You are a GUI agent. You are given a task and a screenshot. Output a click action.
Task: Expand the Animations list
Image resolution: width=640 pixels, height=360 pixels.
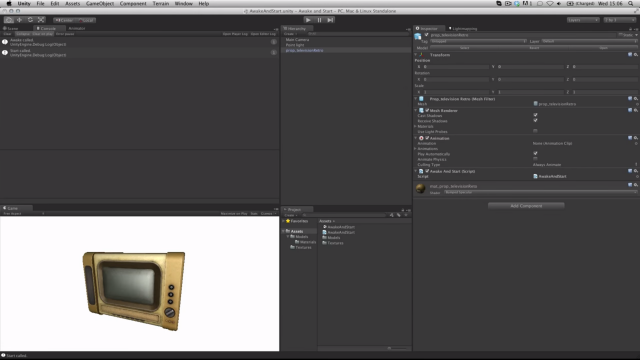416,149
